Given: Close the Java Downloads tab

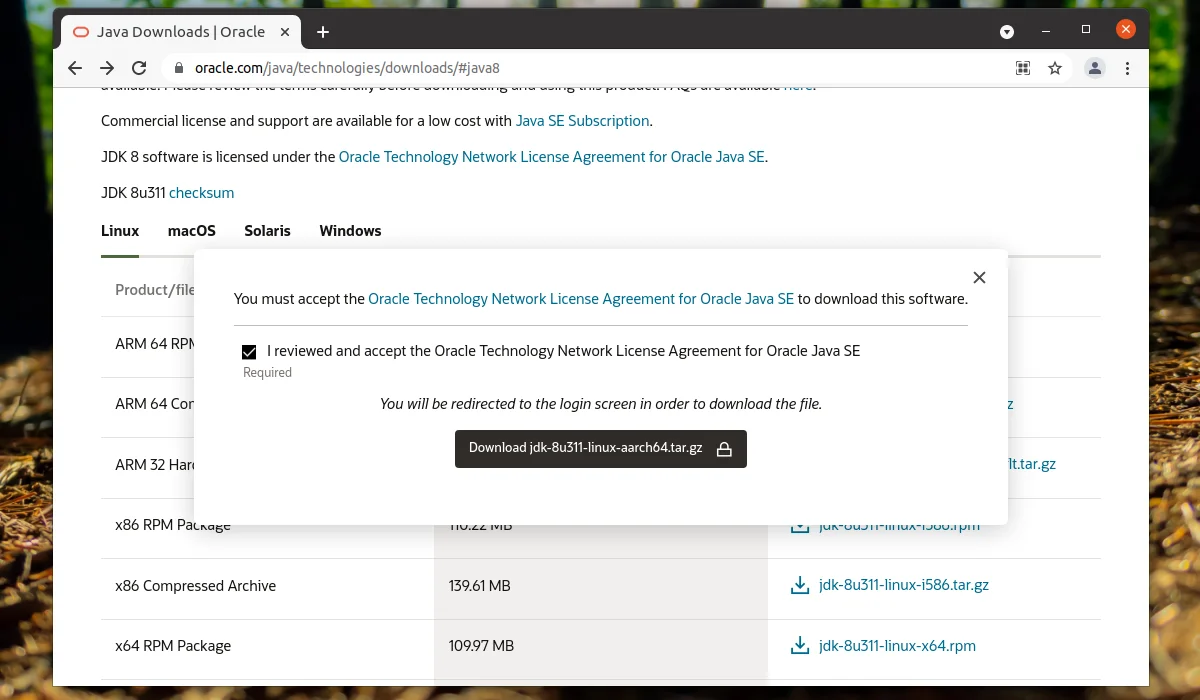Looking at the screenshot, I should pyautogui.click(x=286, y=32).
